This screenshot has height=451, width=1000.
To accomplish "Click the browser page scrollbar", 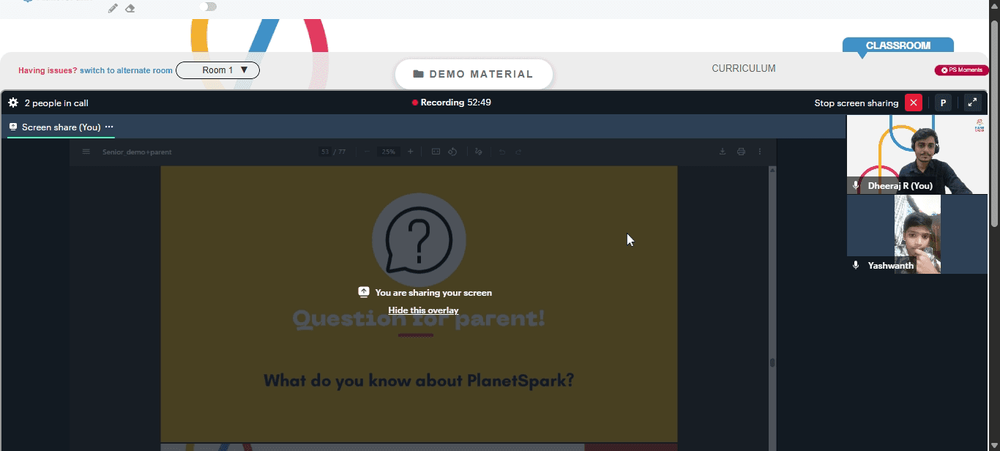I will click(995, 122).
